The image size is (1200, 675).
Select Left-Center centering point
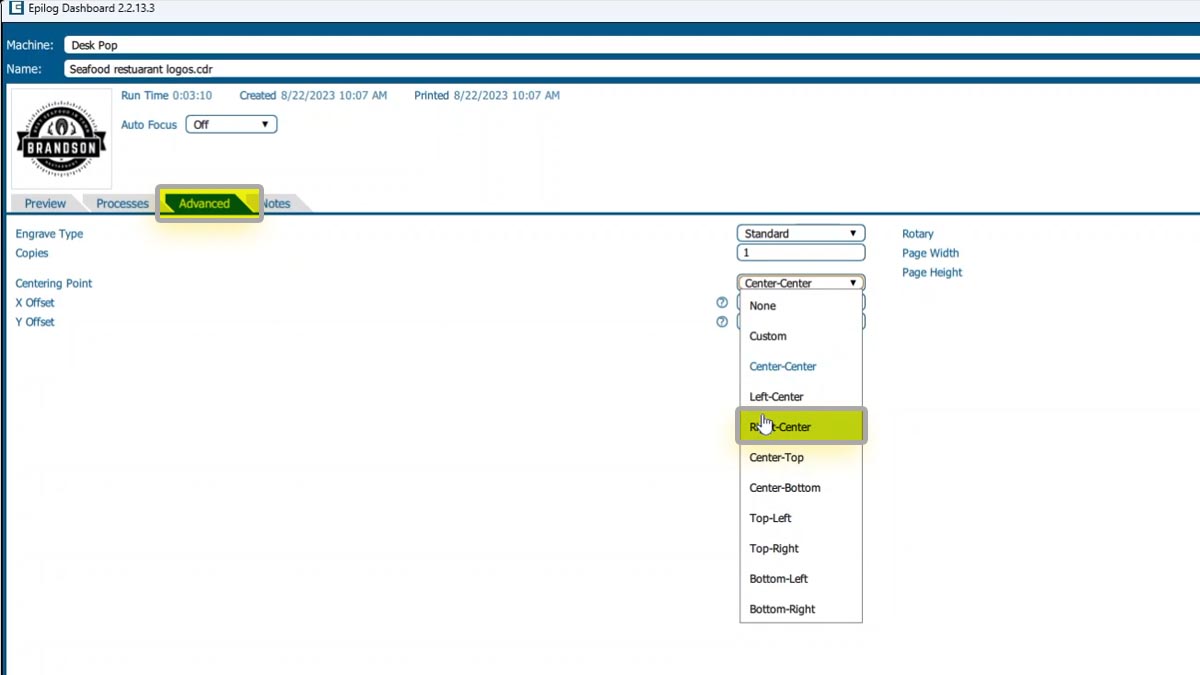tap(776, 397)
